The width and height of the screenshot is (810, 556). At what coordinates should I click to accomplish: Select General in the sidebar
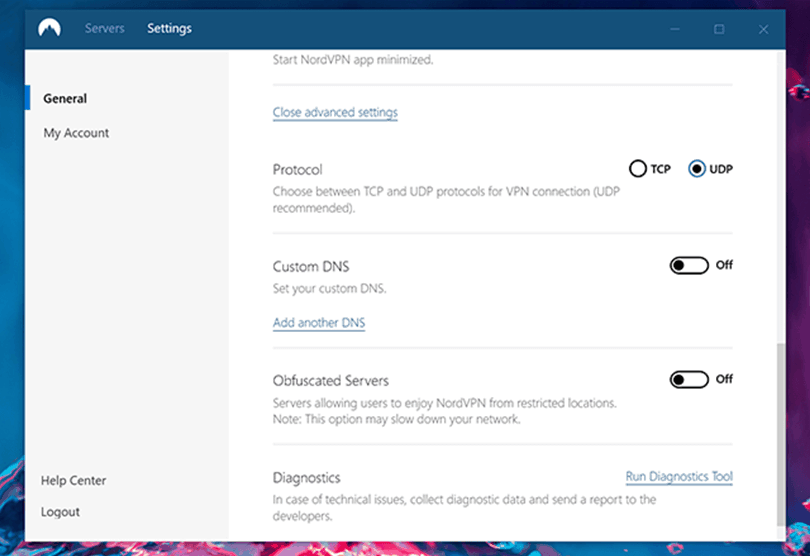point(65,98)
